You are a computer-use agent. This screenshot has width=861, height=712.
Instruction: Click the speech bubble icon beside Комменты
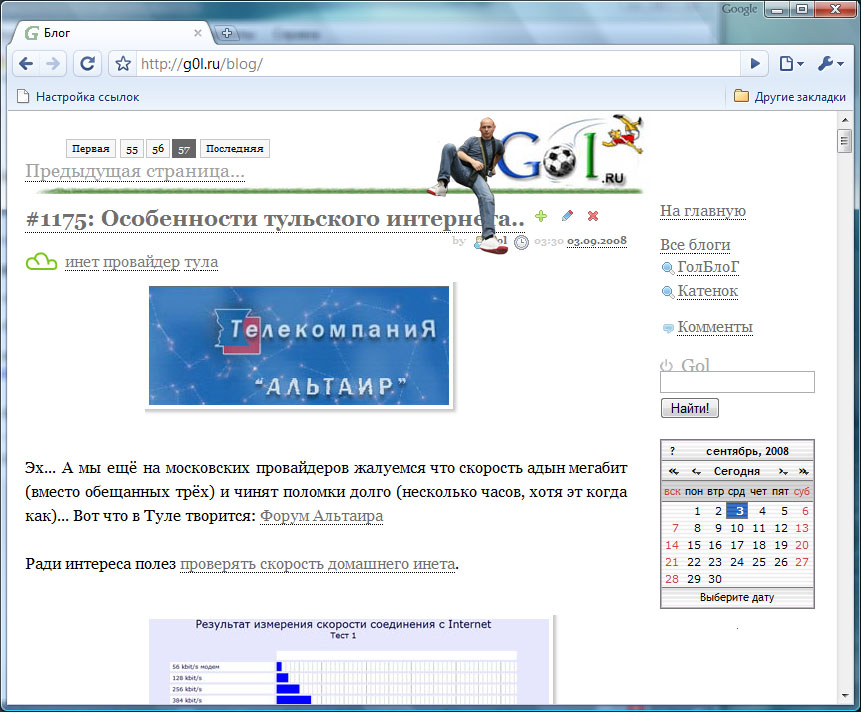668,328
